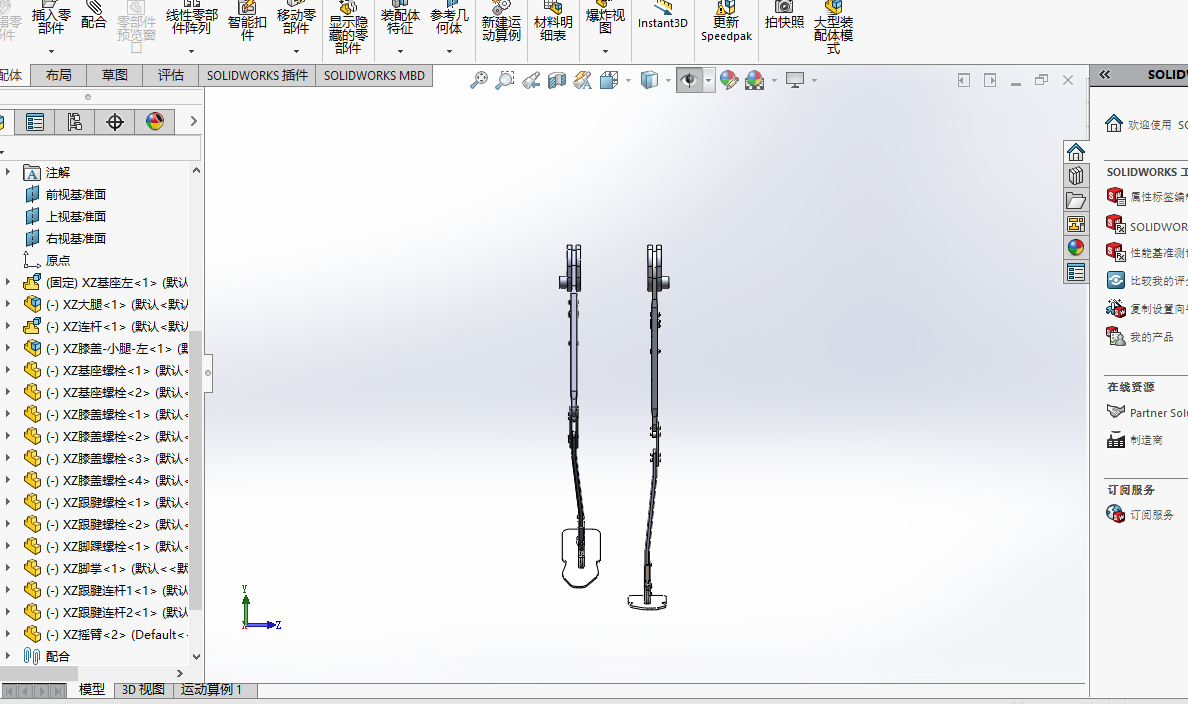This screenshot has width=1188, height=704.
Task: Open Appearances task pane color ball icon
Action: (1076, 247)
